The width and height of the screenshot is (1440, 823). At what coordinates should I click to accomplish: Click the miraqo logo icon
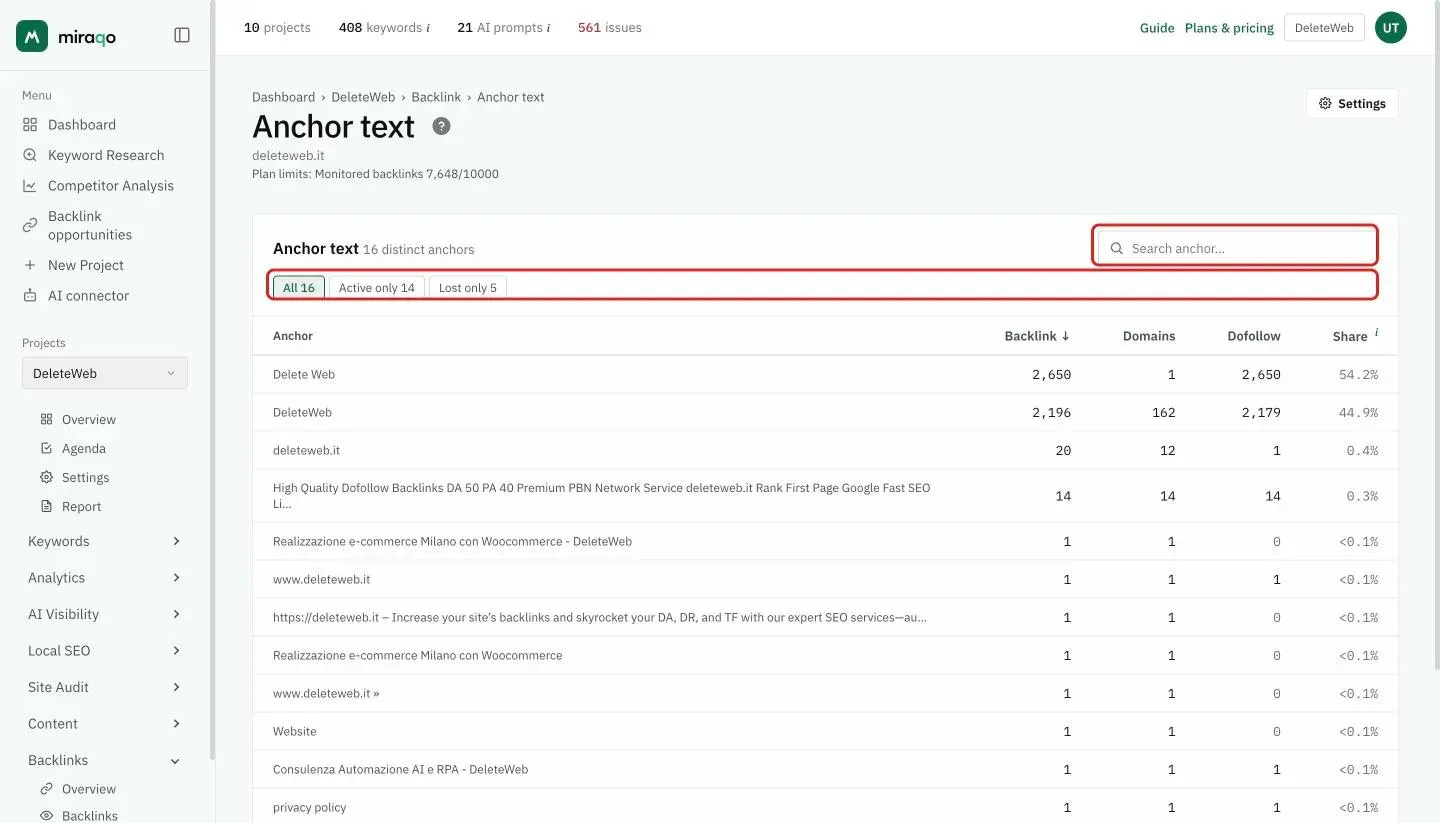click(x=32, y=36)
